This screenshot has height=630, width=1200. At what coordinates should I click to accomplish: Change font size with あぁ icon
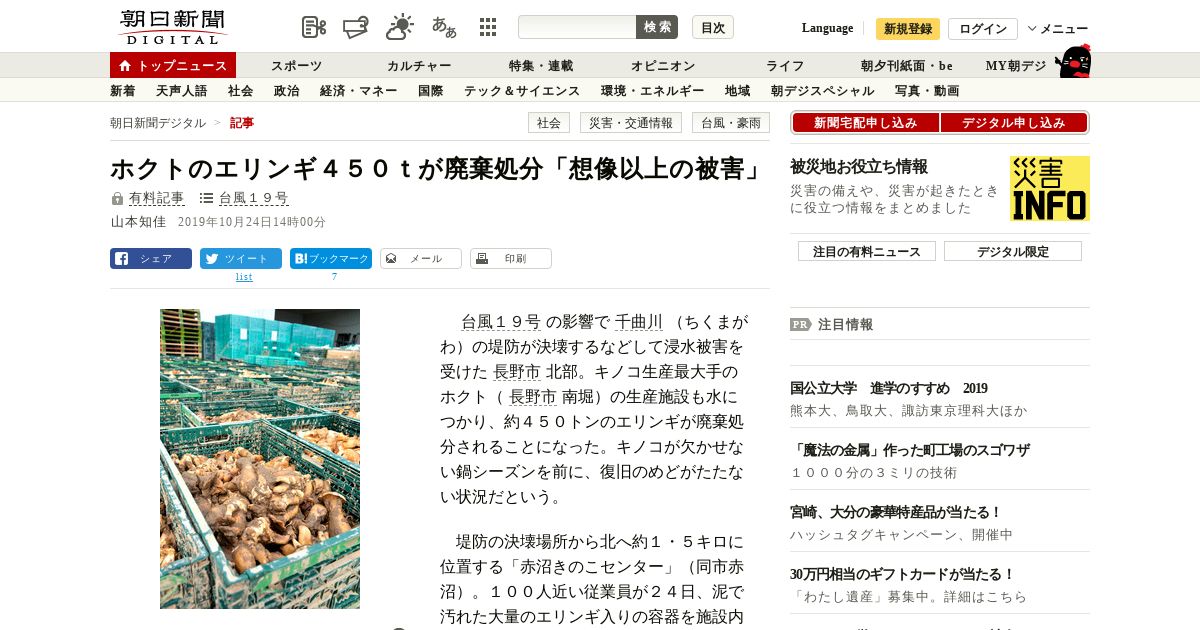[x=444, y=27]
